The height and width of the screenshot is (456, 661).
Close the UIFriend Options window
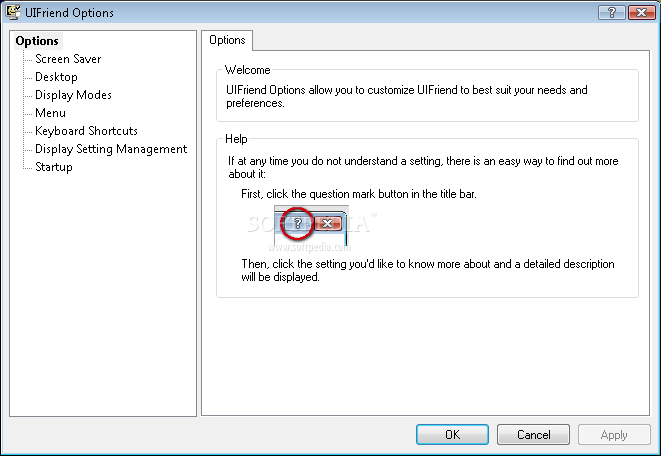coord(639,12)
